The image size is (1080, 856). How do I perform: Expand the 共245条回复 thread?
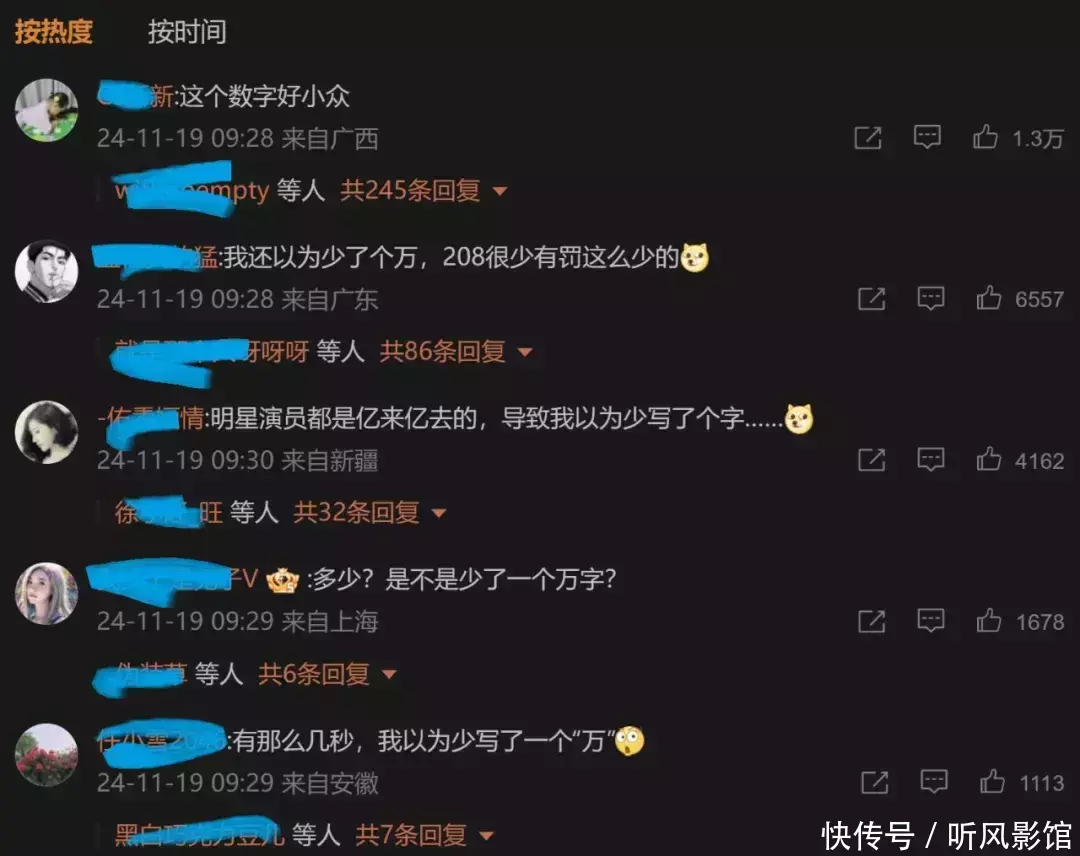coord(424,190)
